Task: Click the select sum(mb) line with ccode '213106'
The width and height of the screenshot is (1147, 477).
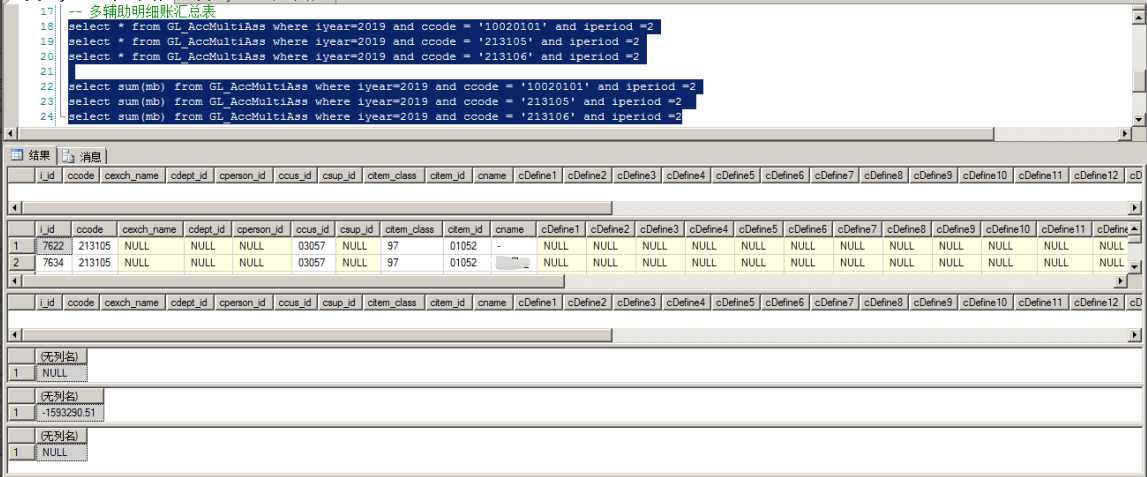Action: pos(375,116)
